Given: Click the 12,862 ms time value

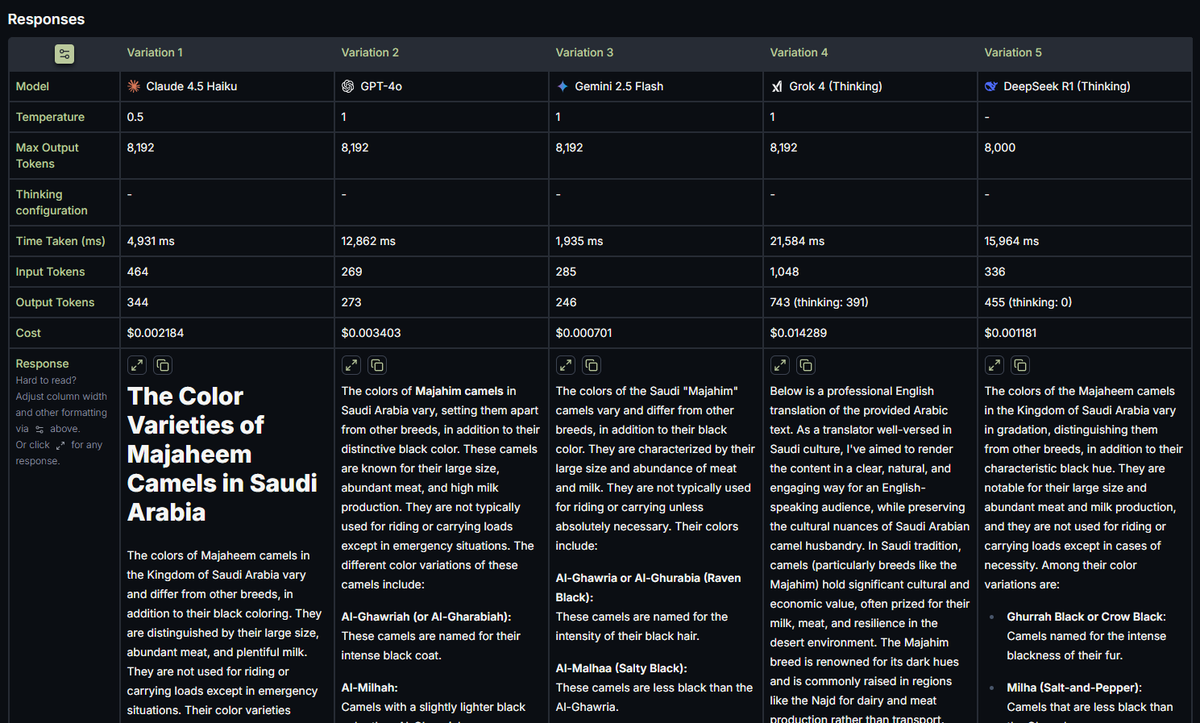Looking at the screenshot, I should click(x=368, y=241).
